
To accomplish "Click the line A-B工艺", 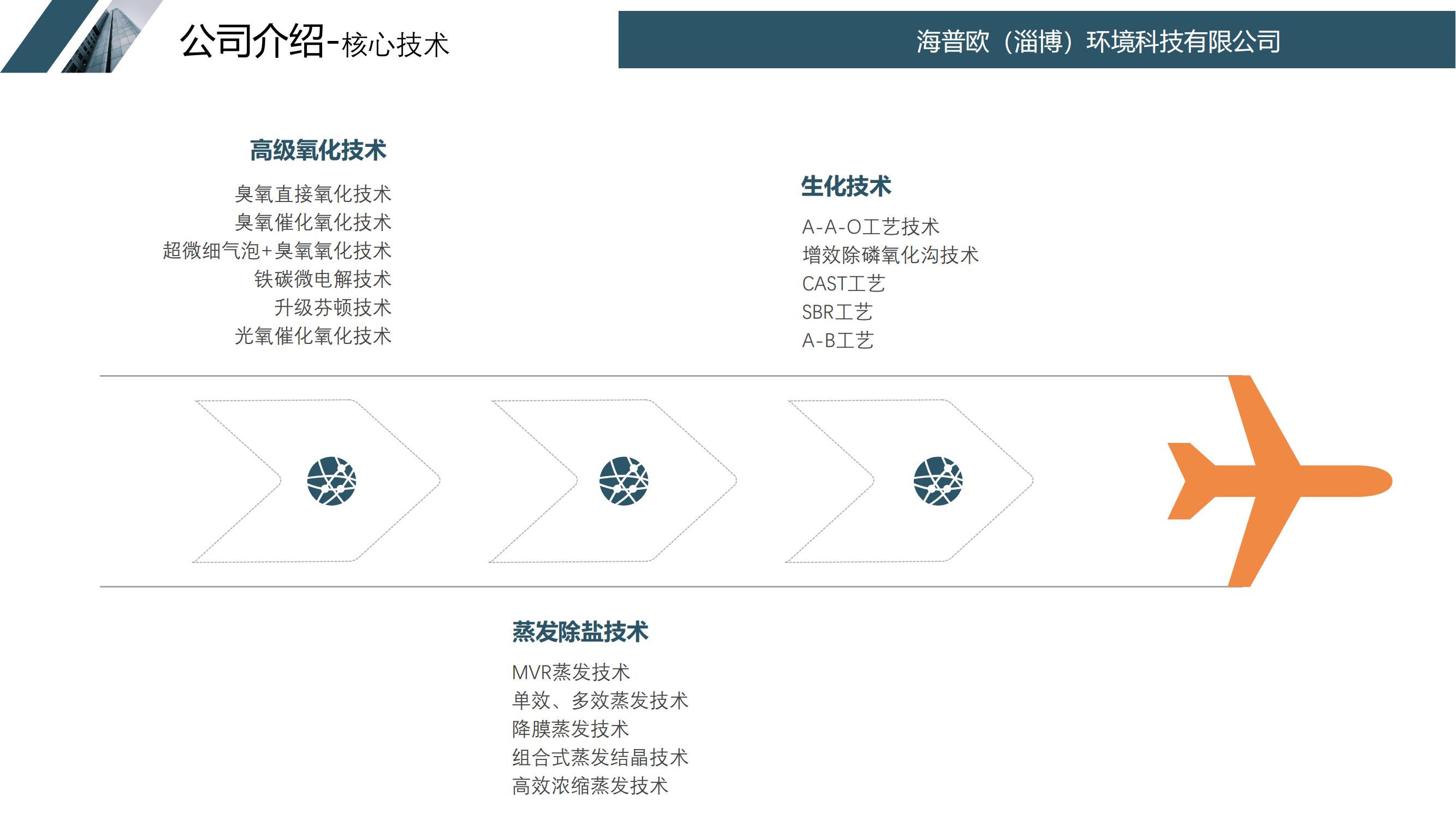I will tap(837, 340).
